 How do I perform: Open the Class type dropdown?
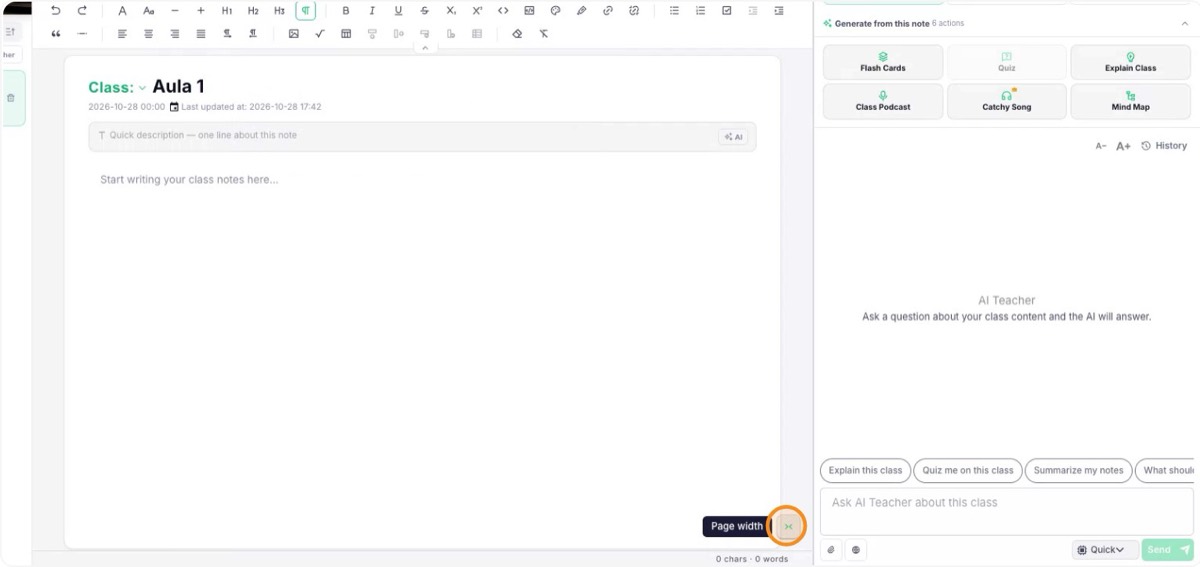tap(118, 88)
